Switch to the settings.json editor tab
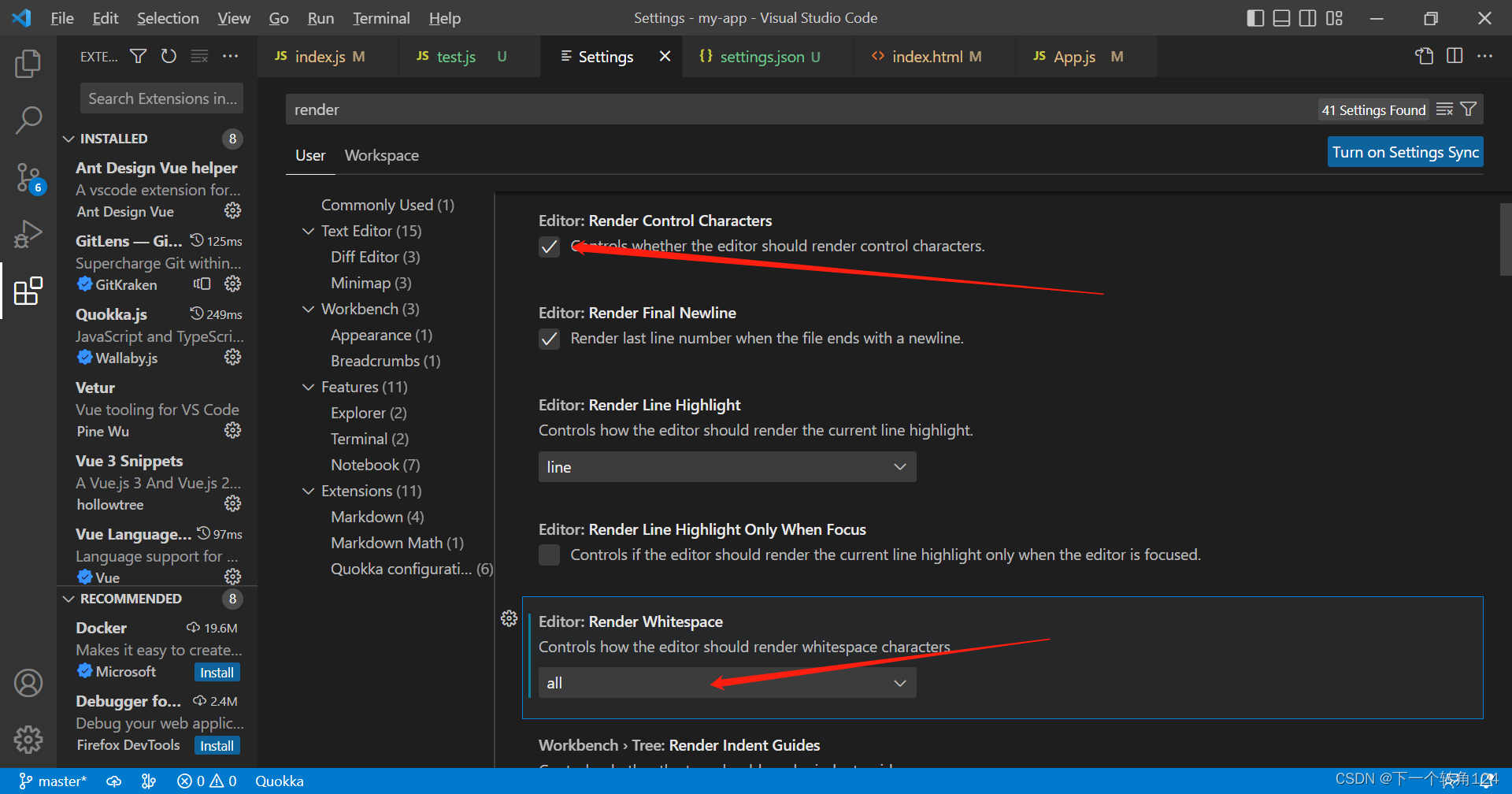 coord(761,57)
